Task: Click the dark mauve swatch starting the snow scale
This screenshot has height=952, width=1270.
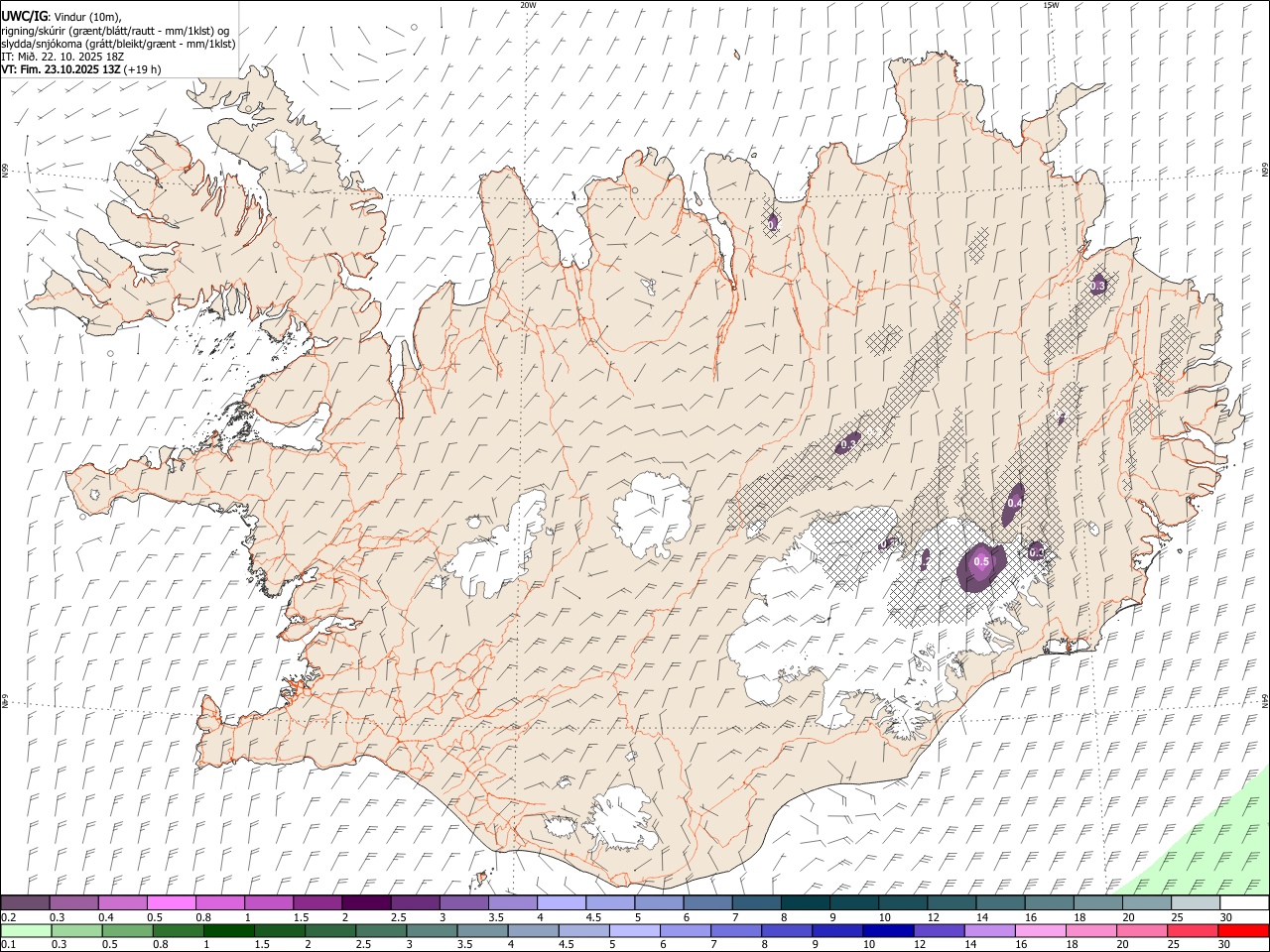Action: (25, 903)
